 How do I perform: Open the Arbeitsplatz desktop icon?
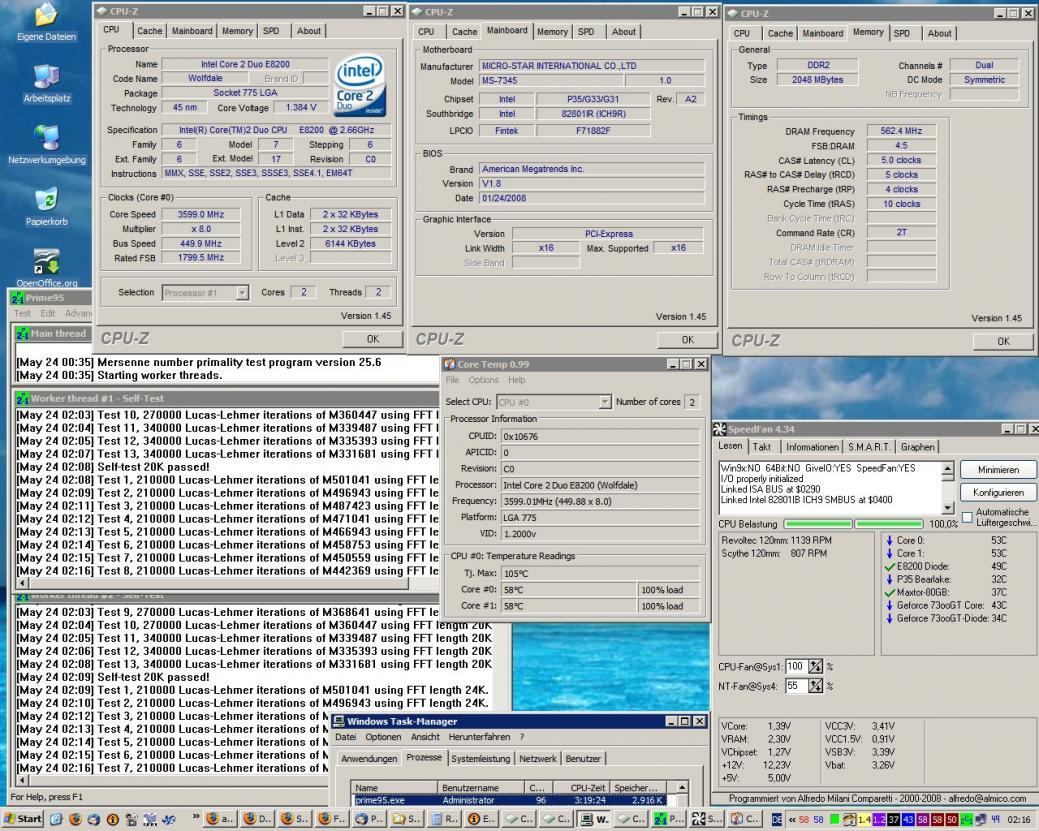click(x=45, y=77)
